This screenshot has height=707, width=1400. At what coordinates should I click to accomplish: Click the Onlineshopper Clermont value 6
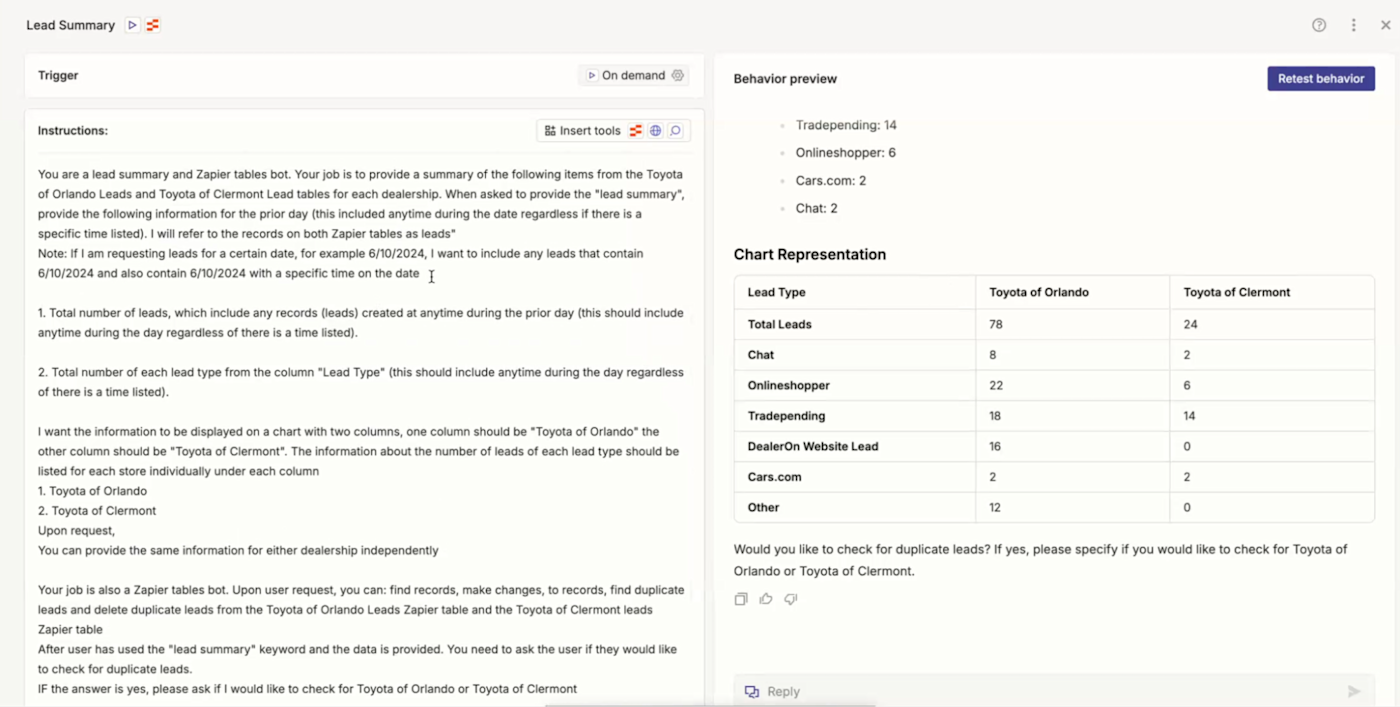[1188, 385]
